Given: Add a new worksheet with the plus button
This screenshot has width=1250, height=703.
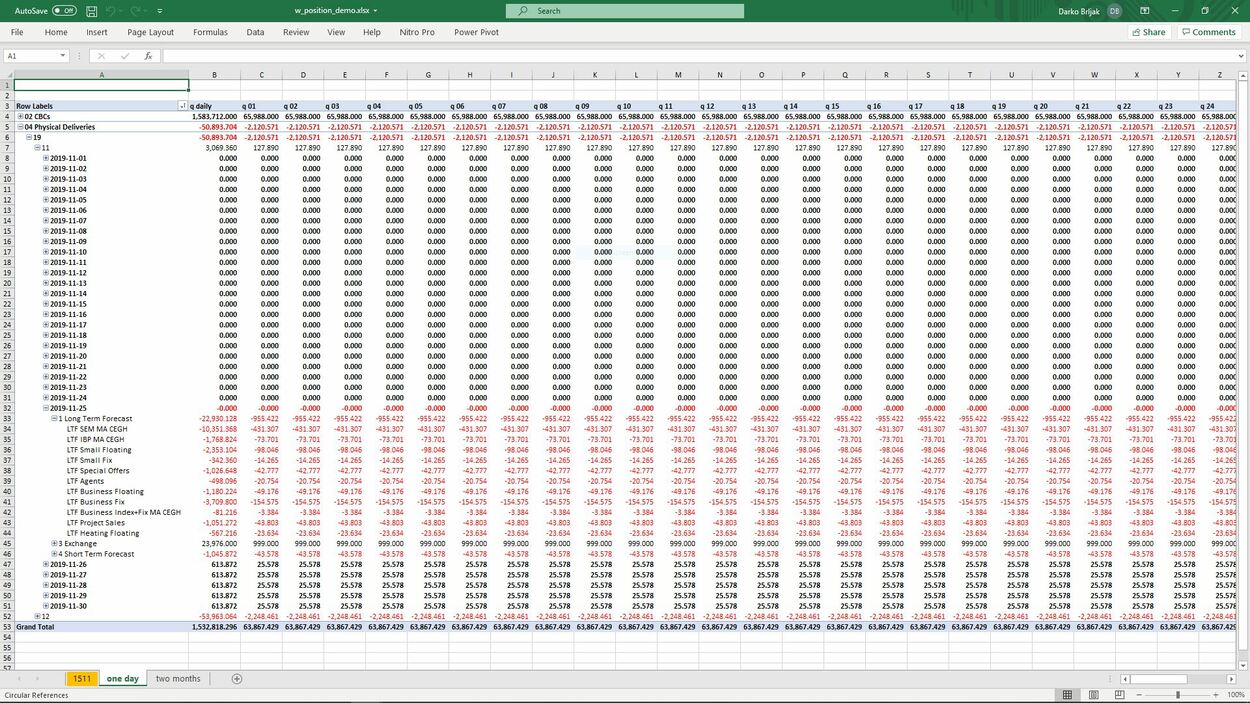Looking at the screenshot, I should coord(236,678).
